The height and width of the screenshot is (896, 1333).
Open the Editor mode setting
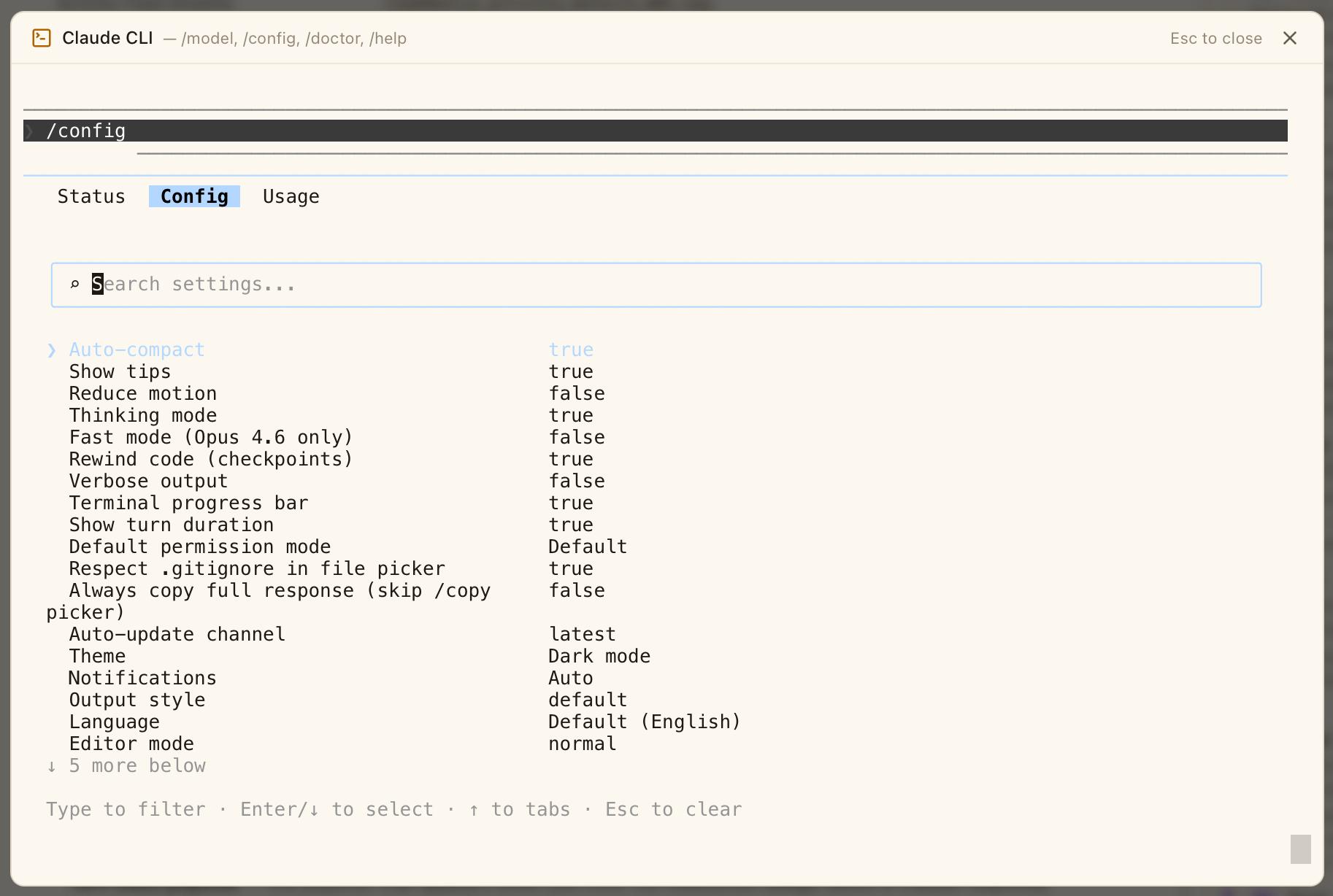coord(342,744)
